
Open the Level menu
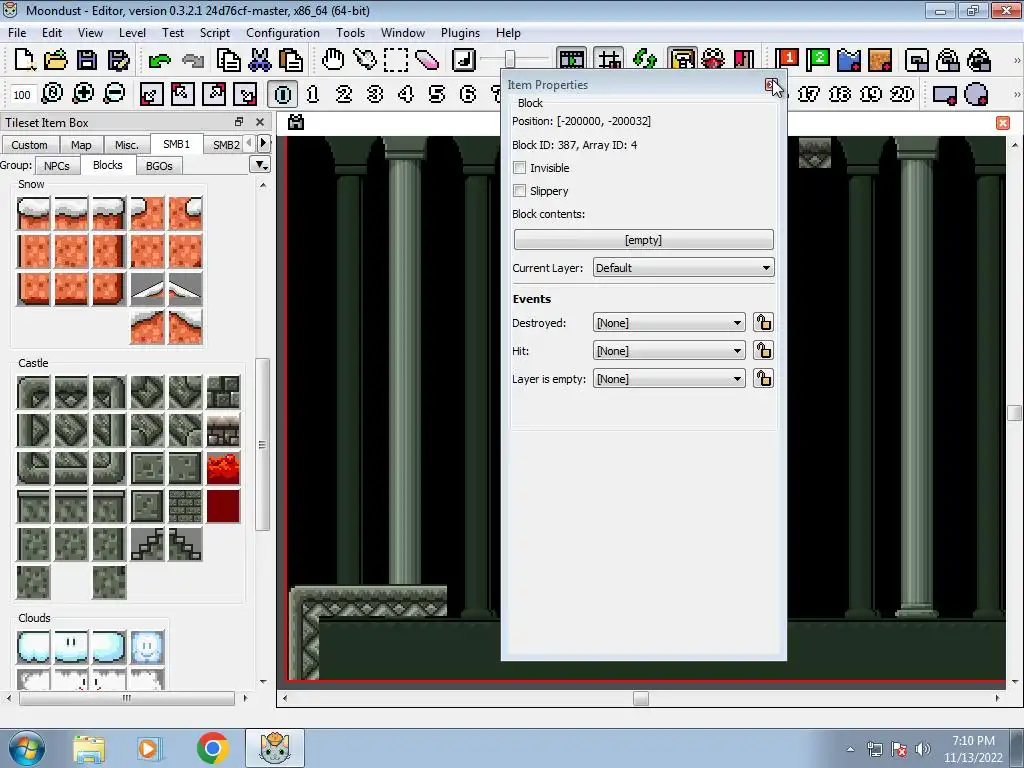(x=132, y=33)
